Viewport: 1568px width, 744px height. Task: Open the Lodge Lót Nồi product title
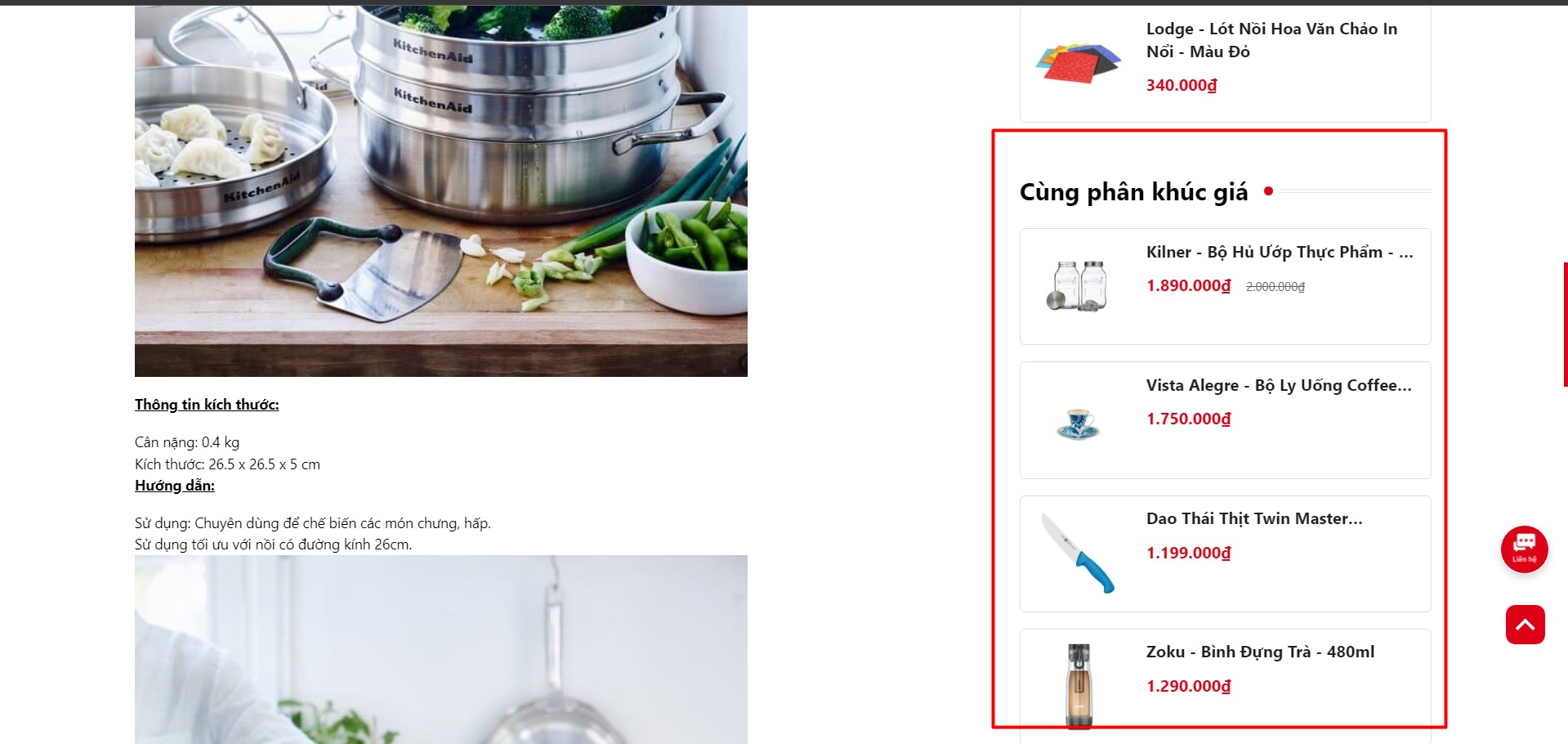point(1271,40)
